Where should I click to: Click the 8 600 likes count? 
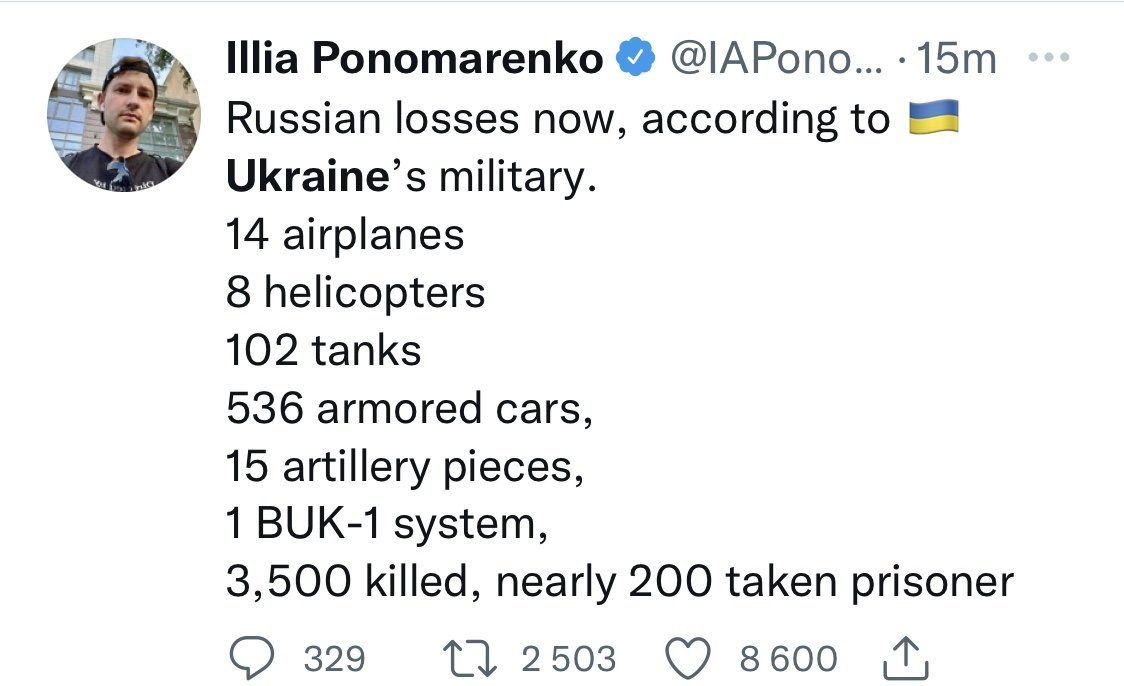coord(788,659)
